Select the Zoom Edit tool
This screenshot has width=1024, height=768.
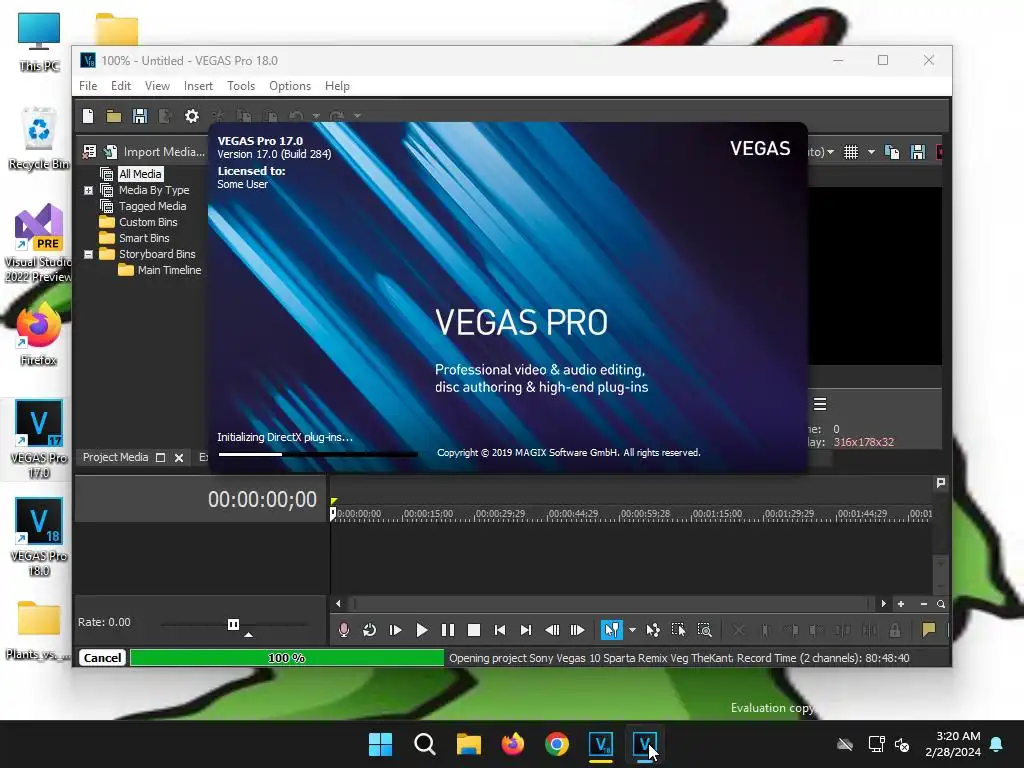tap(705, 630)
